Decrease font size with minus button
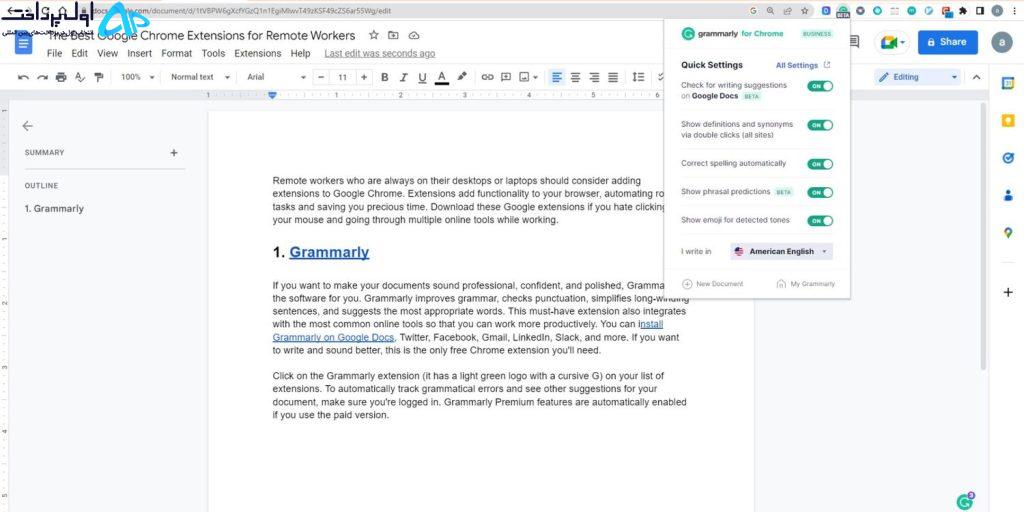The image size is (1024, 512). click(321, 77)
